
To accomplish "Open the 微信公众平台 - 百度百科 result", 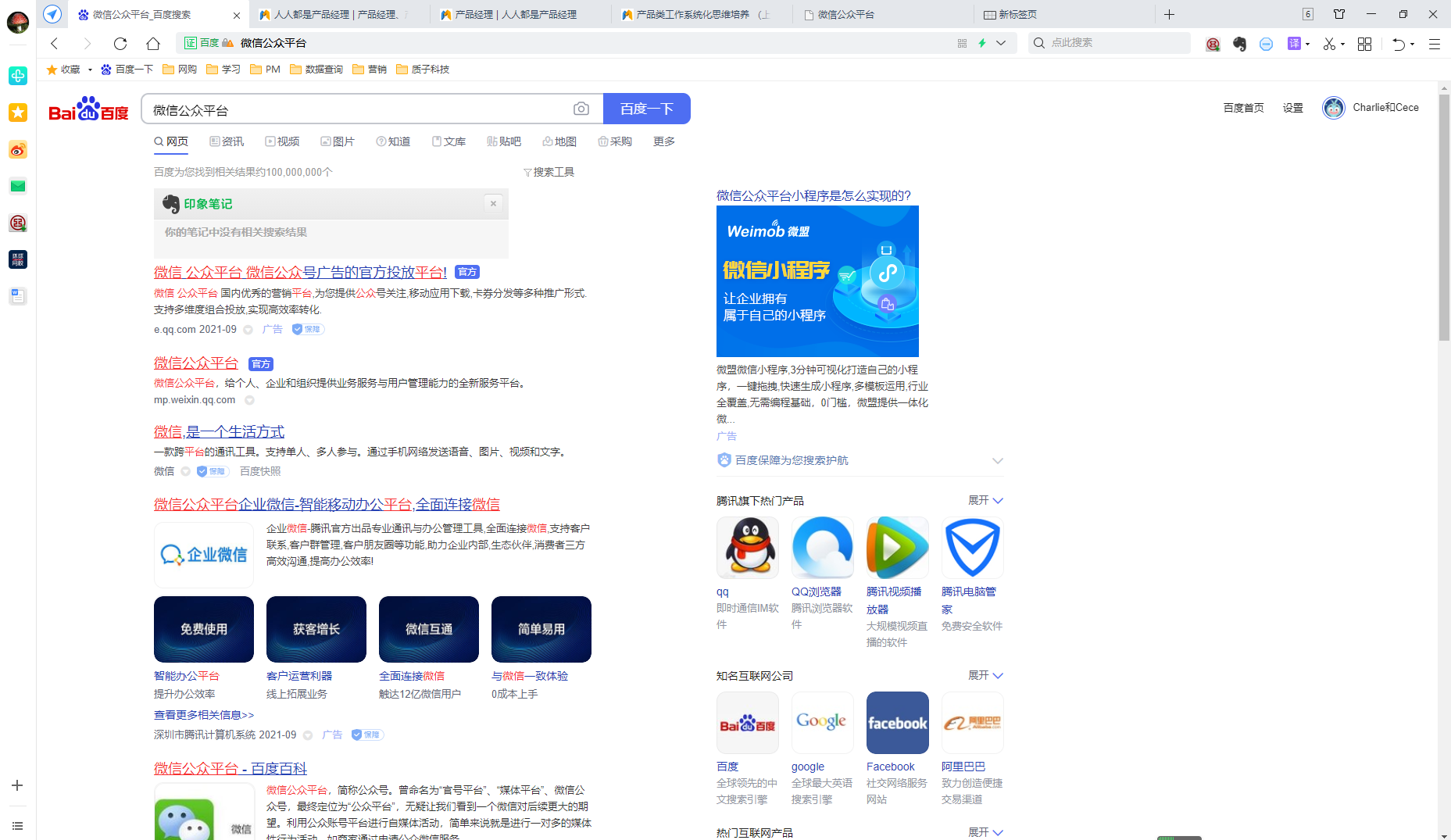I will click(x=231, y=769).
